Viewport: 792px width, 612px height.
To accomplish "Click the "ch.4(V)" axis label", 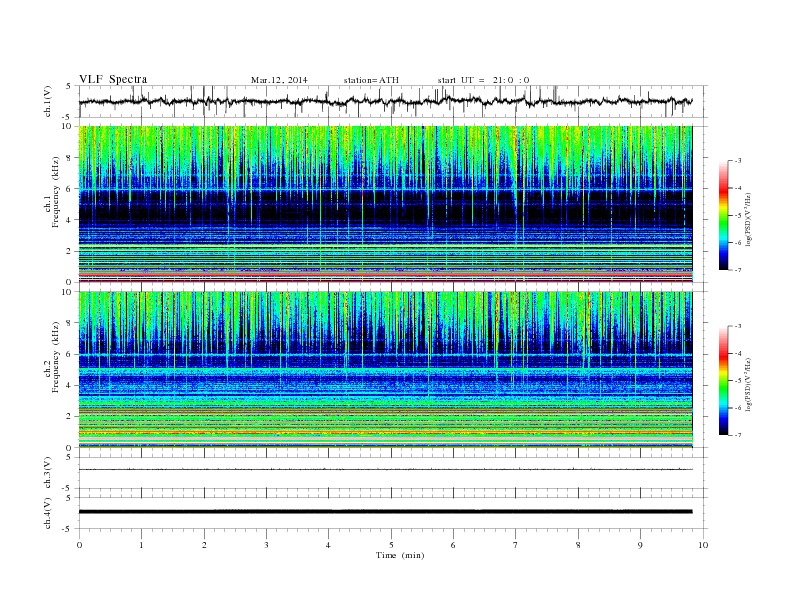I will pyautogui.click(x=48, y=513).
